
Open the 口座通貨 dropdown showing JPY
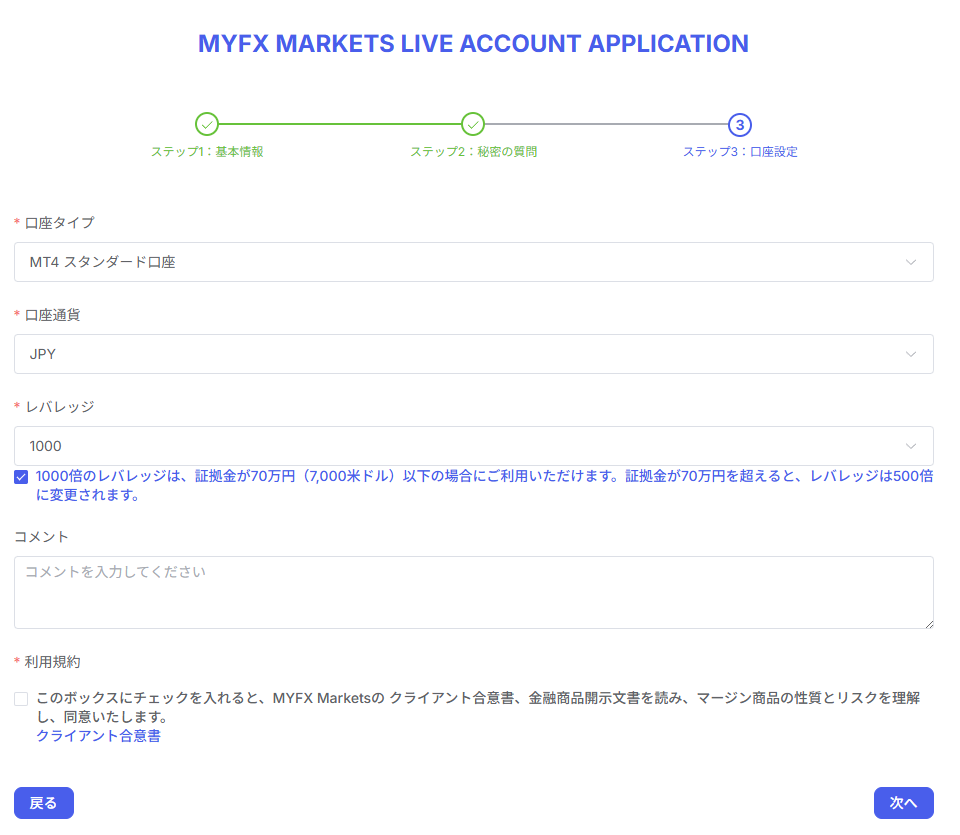474,354
